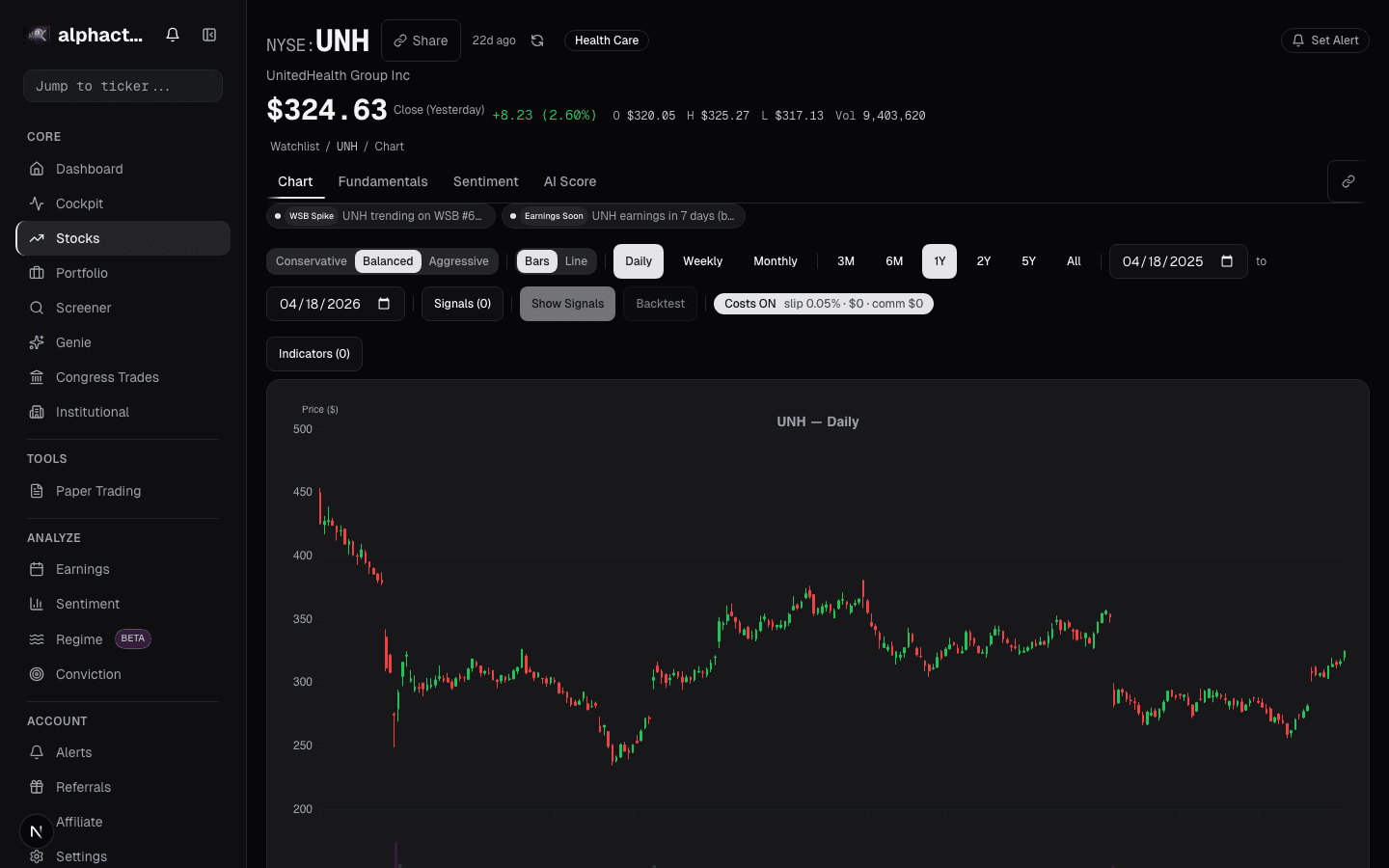This screenshot has height=868, width=1389.
Task: Click the notifications bell icon
Action: 173,35
